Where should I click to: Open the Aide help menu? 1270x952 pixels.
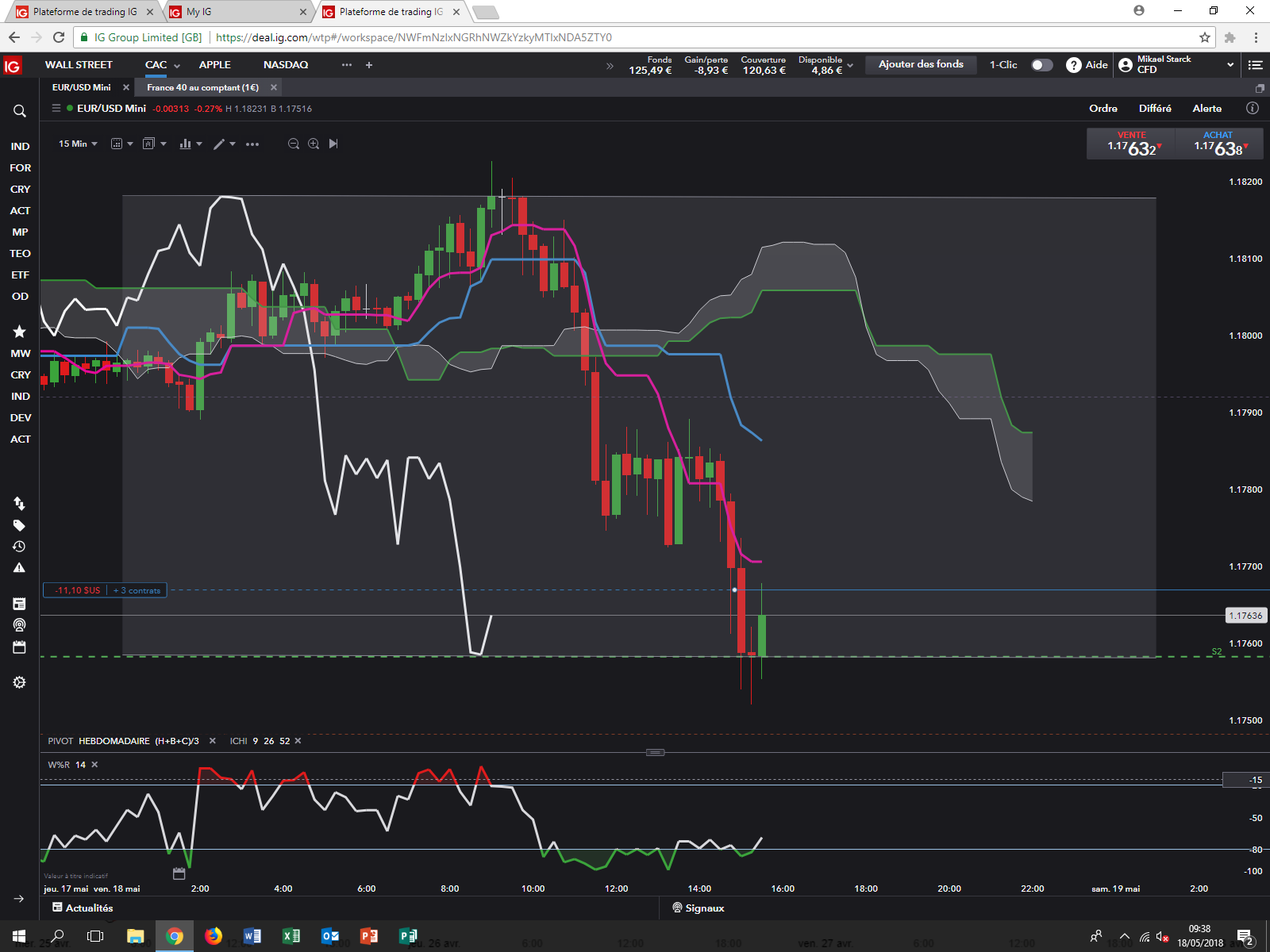1087,65
